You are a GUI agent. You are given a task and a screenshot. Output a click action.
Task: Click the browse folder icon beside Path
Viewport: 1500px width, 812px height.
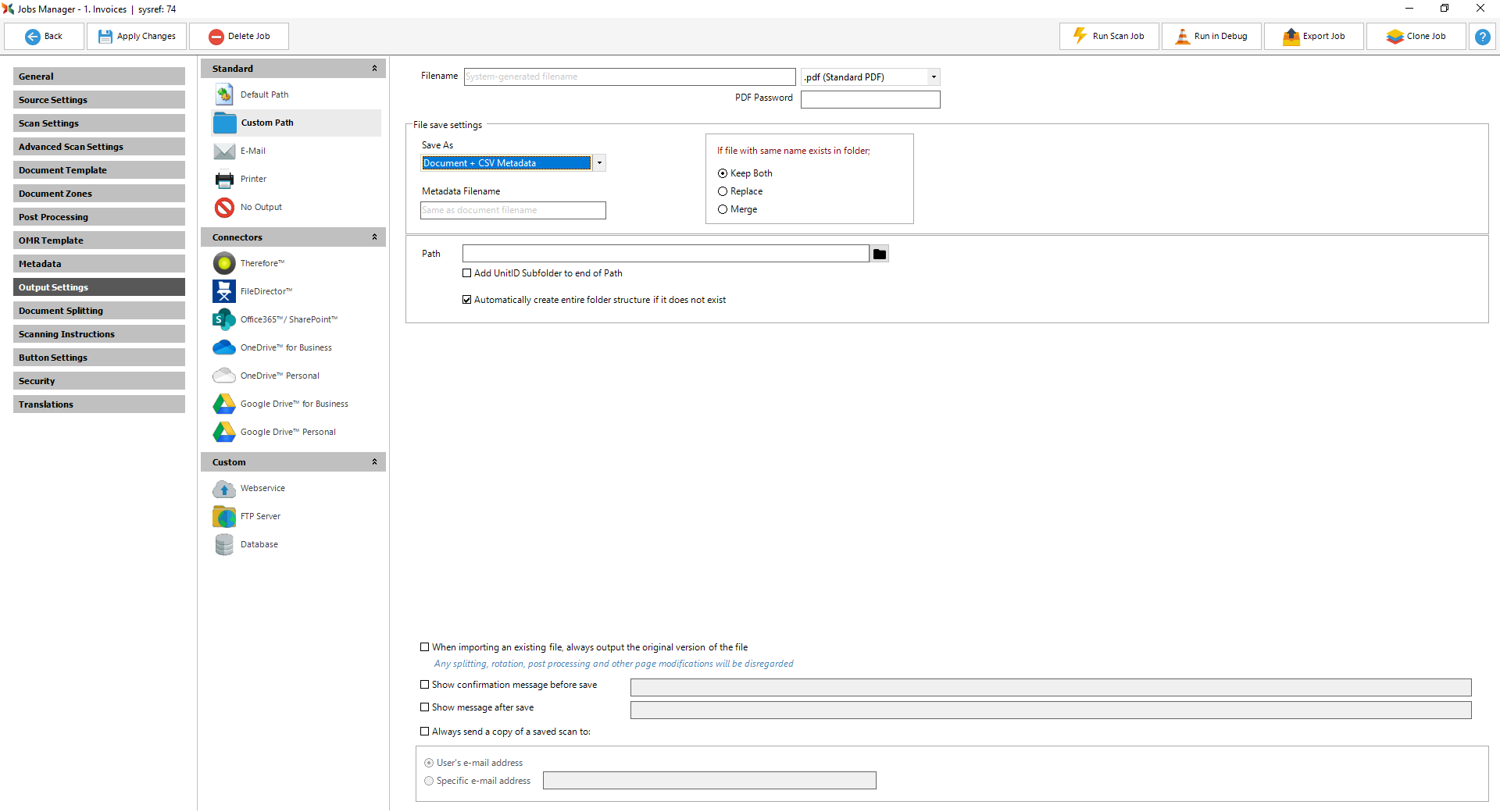point(880,254)
